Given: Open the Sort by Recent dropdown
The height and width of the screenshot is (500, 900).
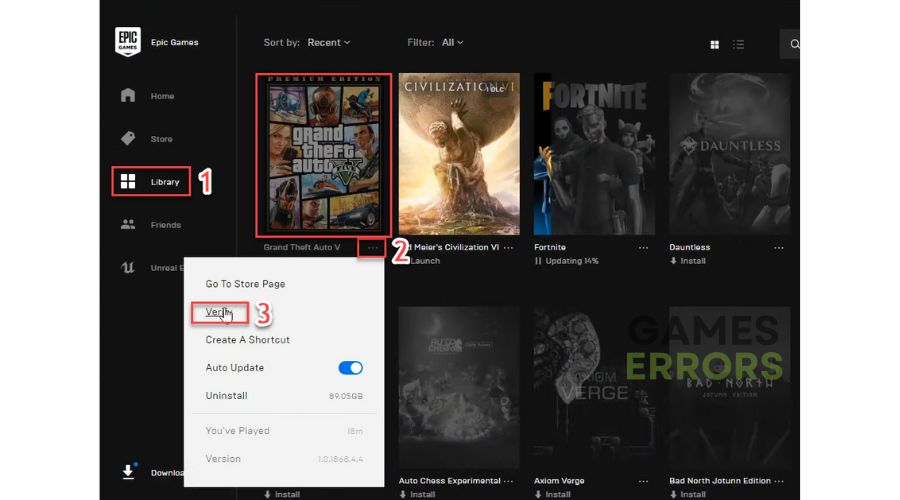Looking at the screenshot, I should [x=328, y=42].
